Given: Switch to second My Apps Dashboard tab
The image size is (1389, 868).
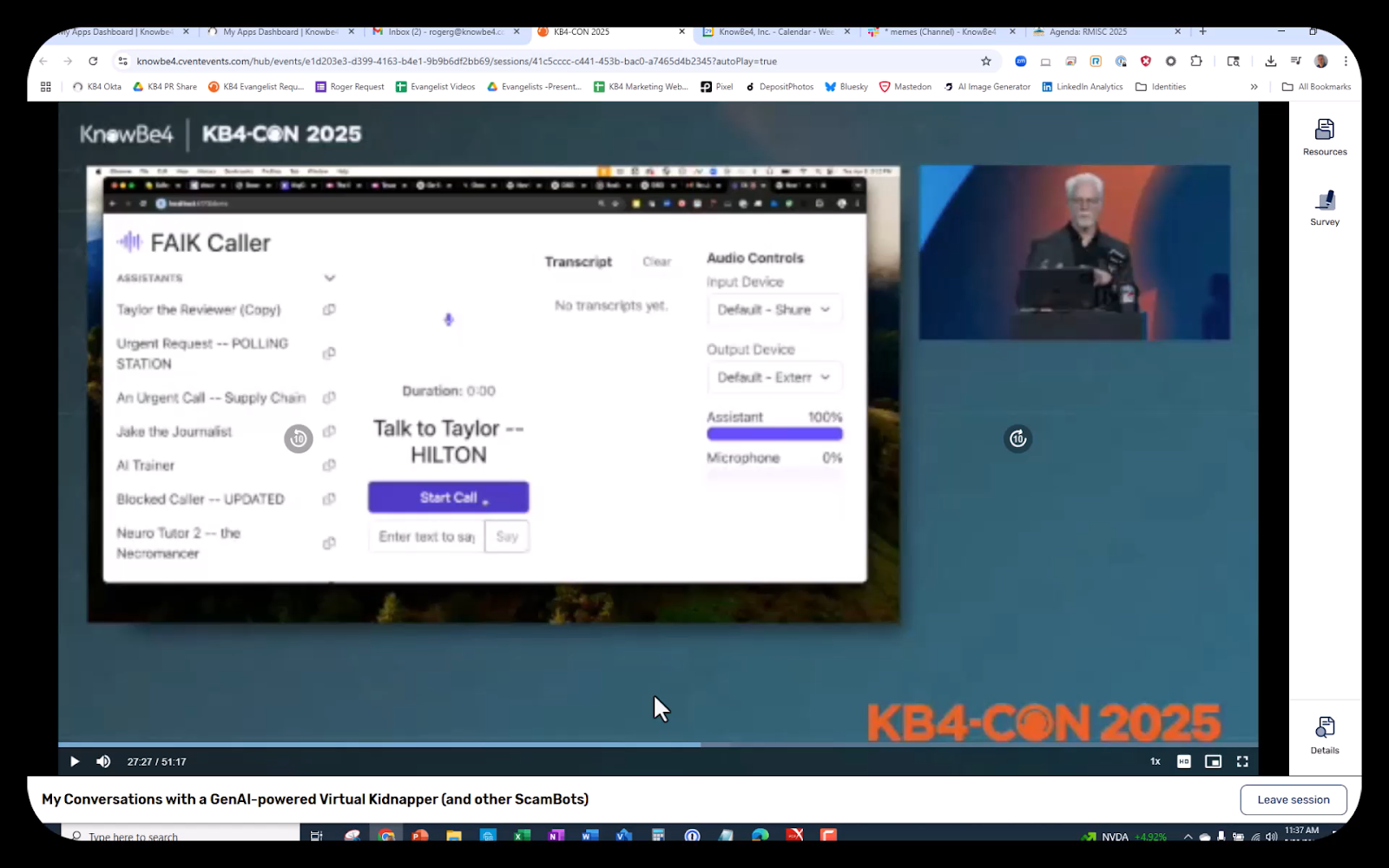Looking at the screenshot, I should click(280, 31).
